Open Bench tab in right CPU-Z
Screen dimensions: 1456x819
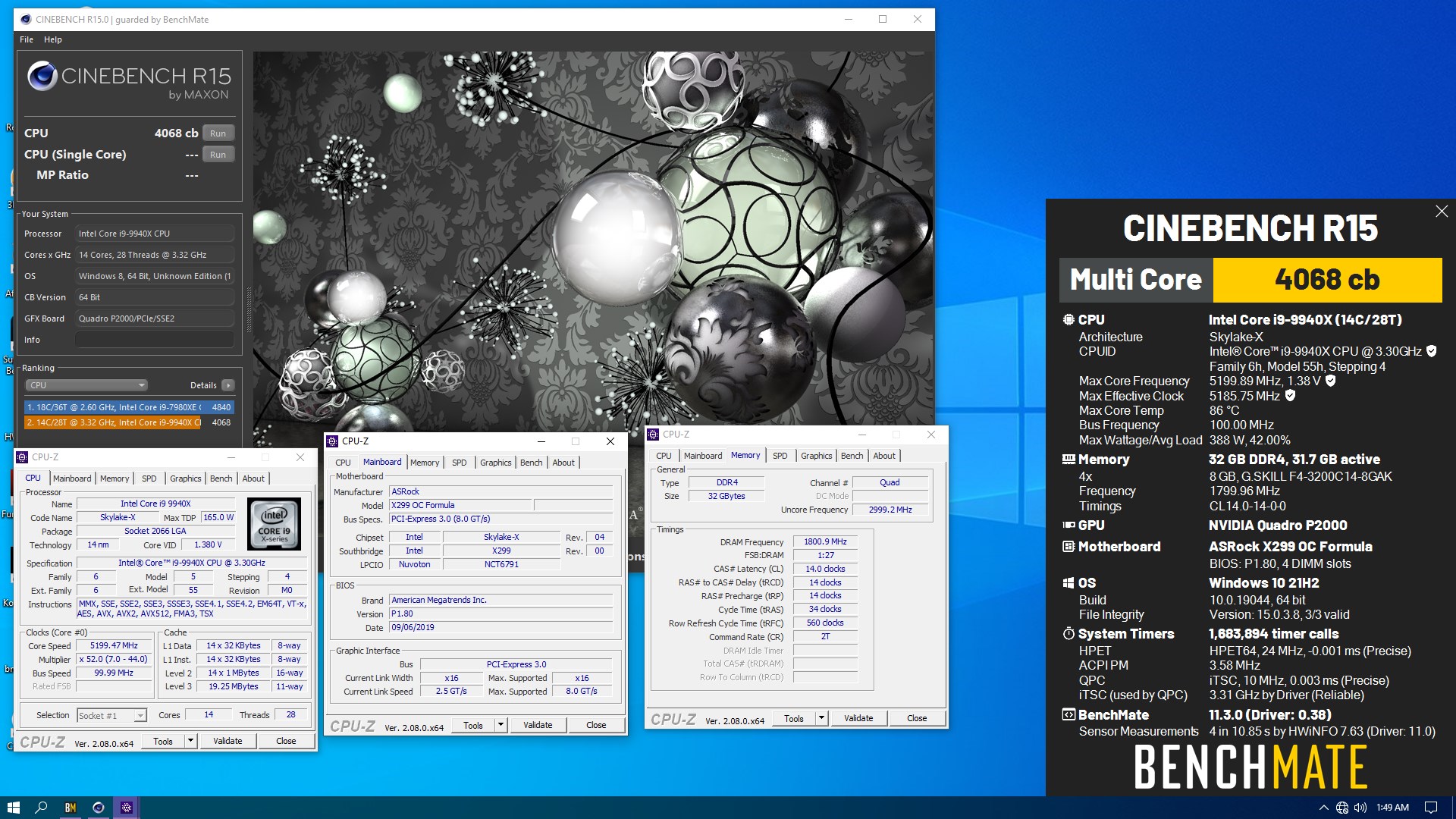pos(852,456)
